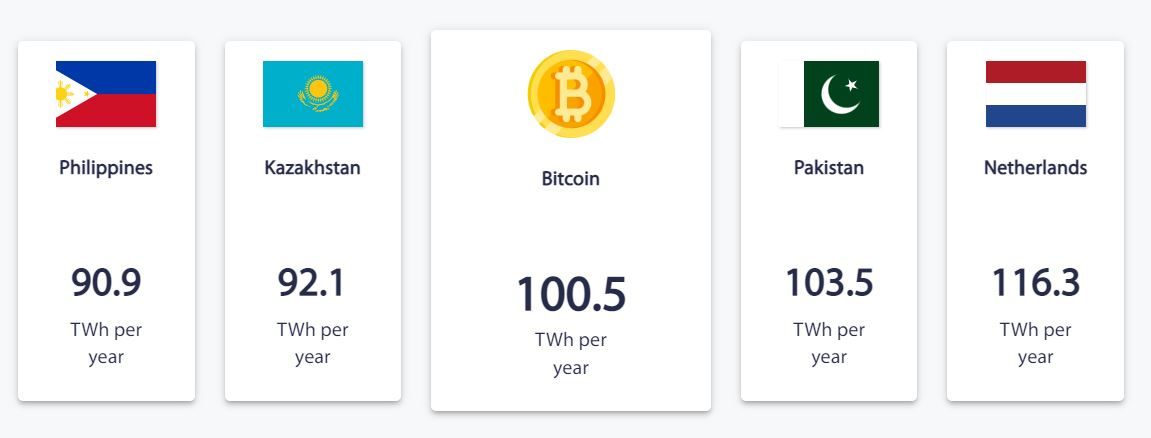Screen dimensions: 1151x438
Task: Select the Netherlands country name label
Action: tap(1036, 167)
